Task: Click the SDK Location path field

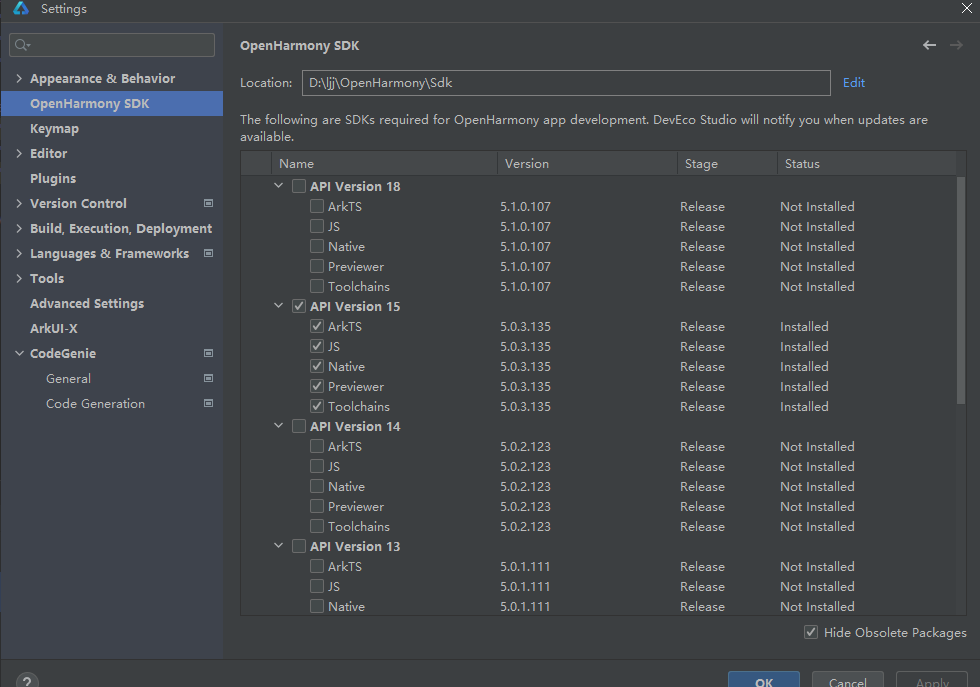Action: pos(566,83)
